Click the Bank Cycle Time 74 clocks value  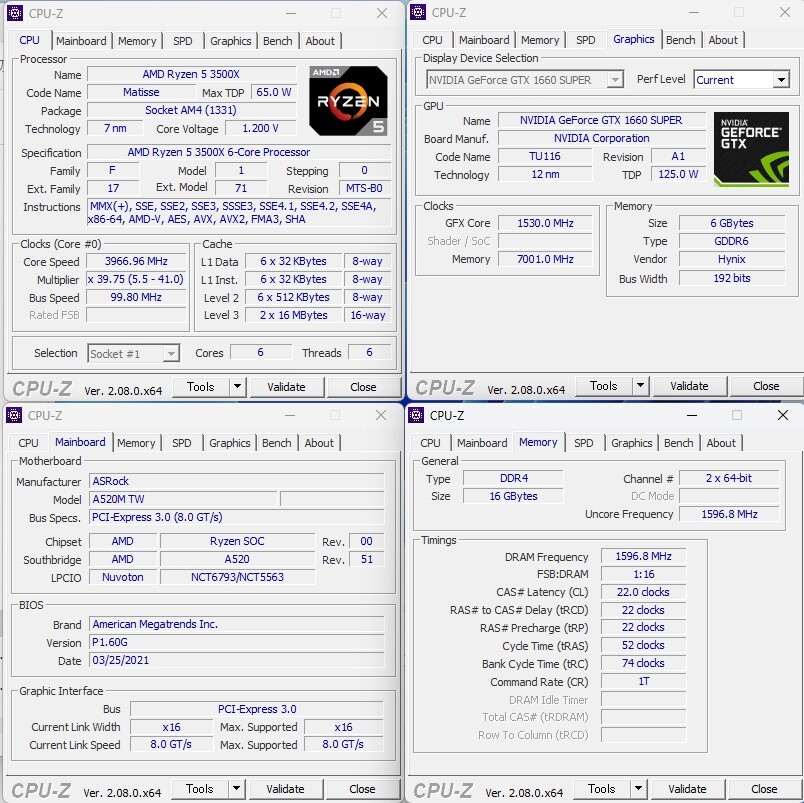point(644,664)
